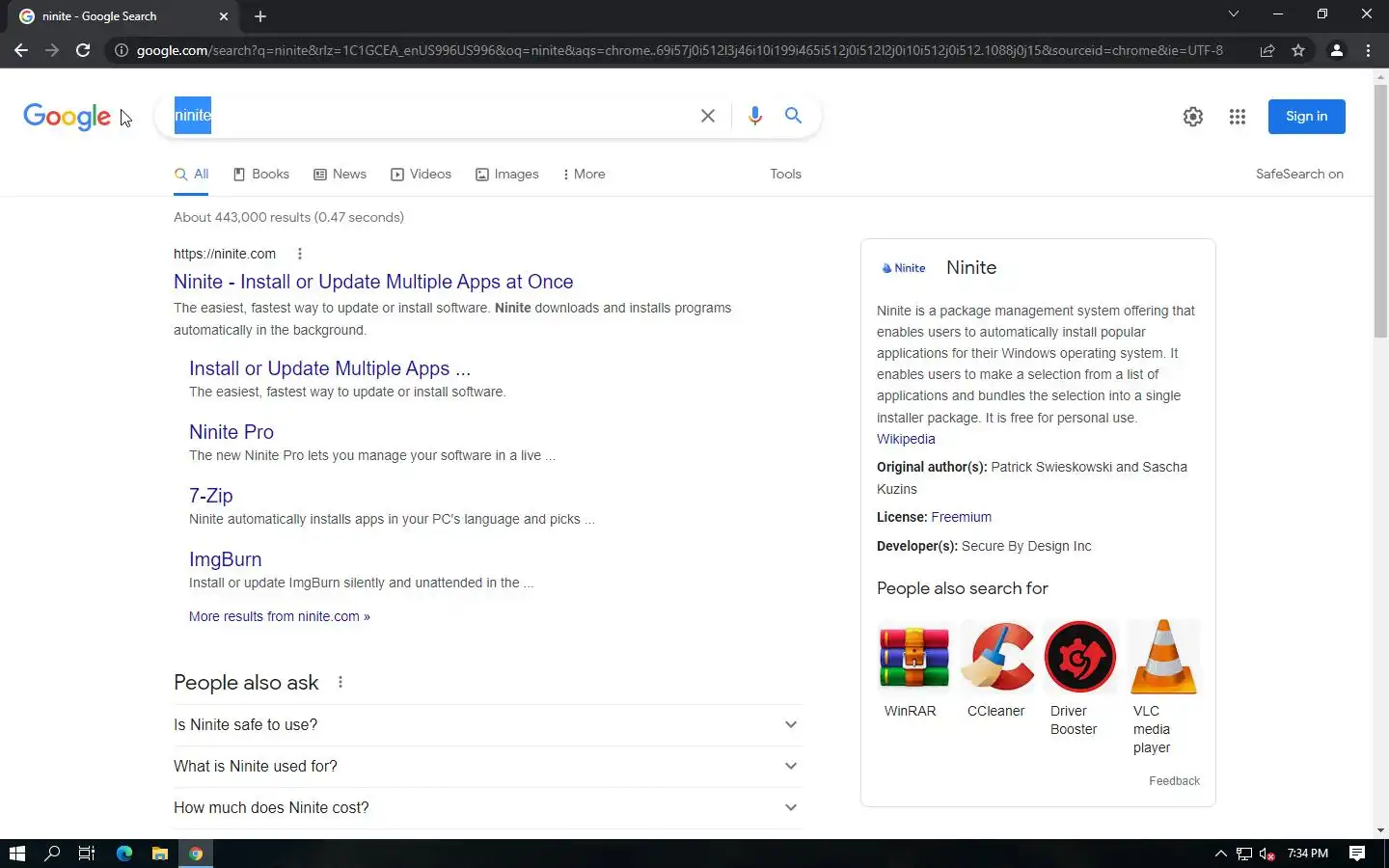Click the Ninite logo in knowledge panel
Screen dimensions: 1389x868
(904, 268)
